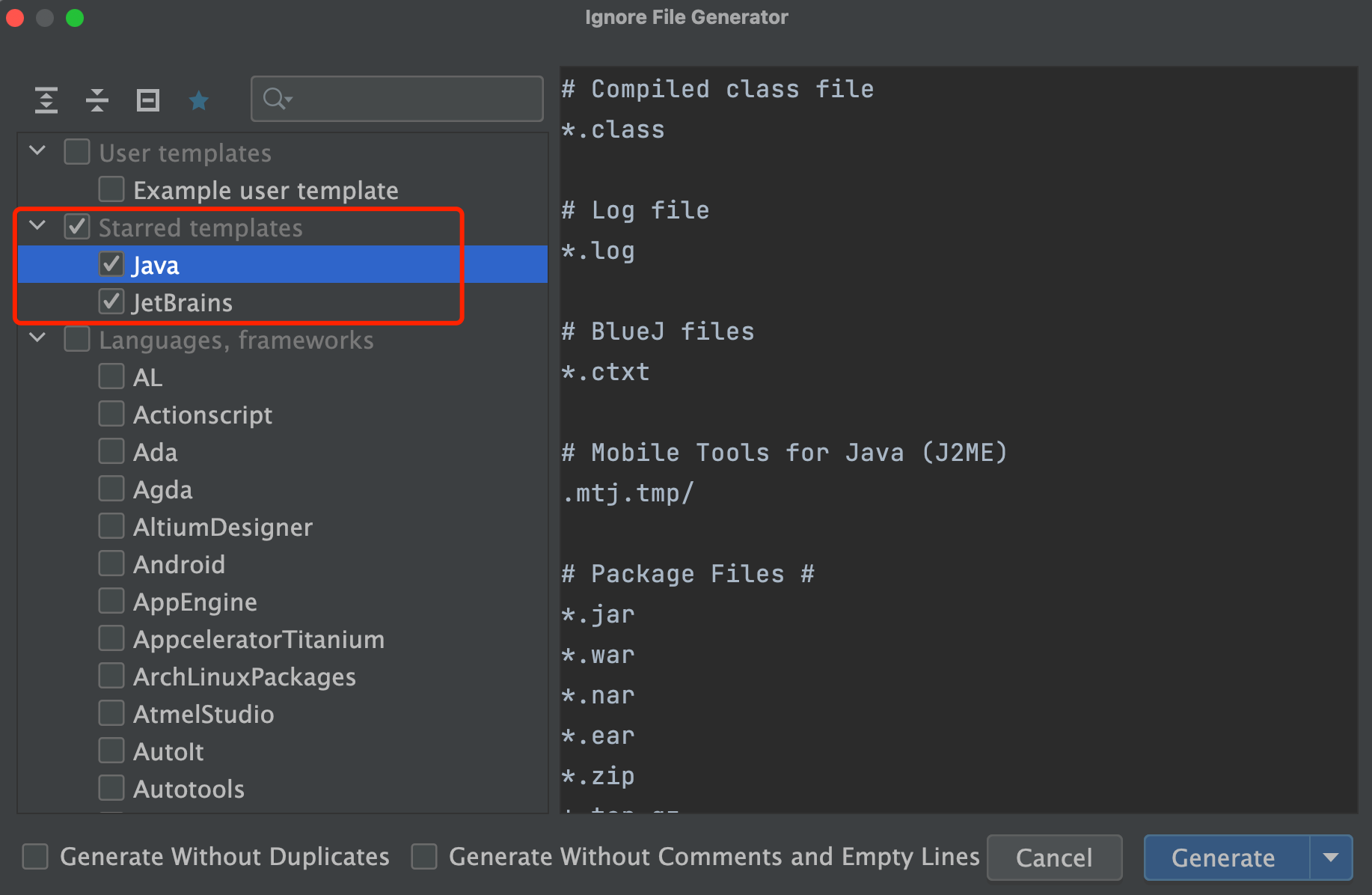This screenshot has width=1372, height=895.
Task: Select the Example user template item
Action: tap(266, 191)
